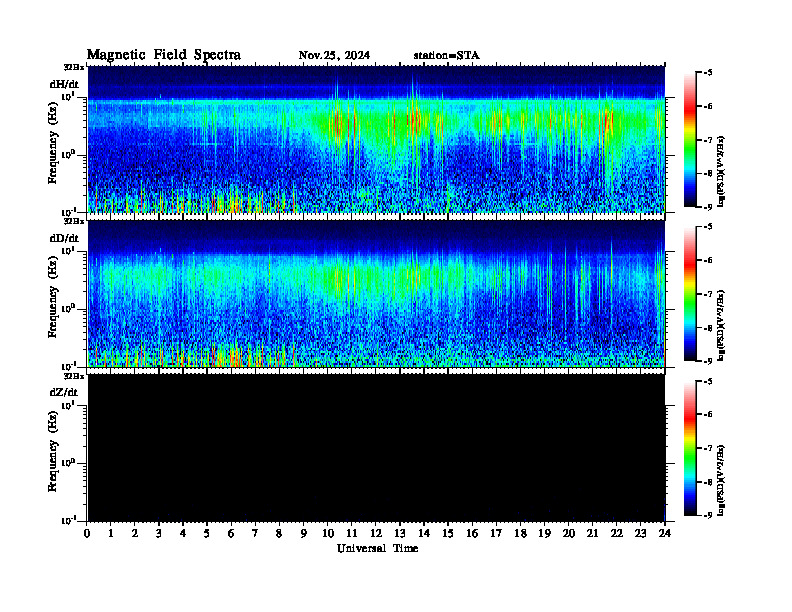Click the "station=STA" label
Image resolution: width=792 pixels, height=612 pixels.
447,56
